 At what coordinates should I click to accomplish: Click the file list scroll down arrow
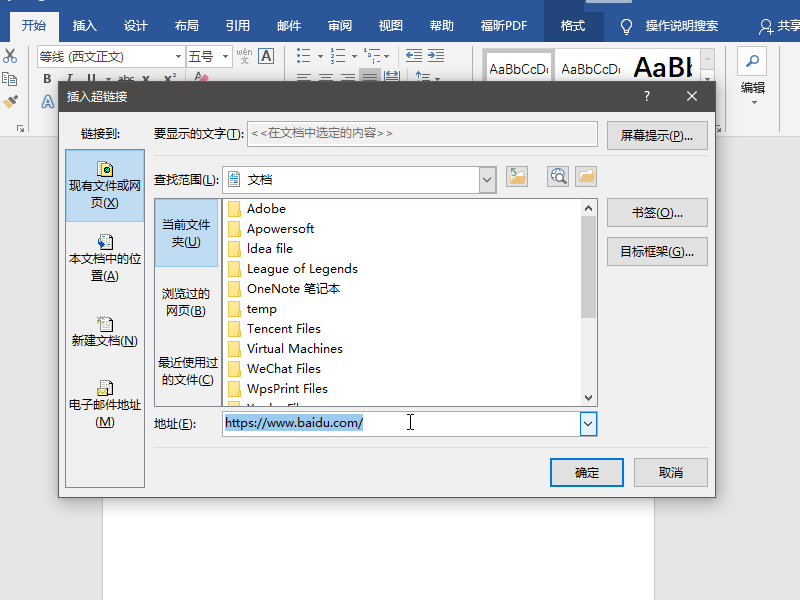tap(588, 398)
